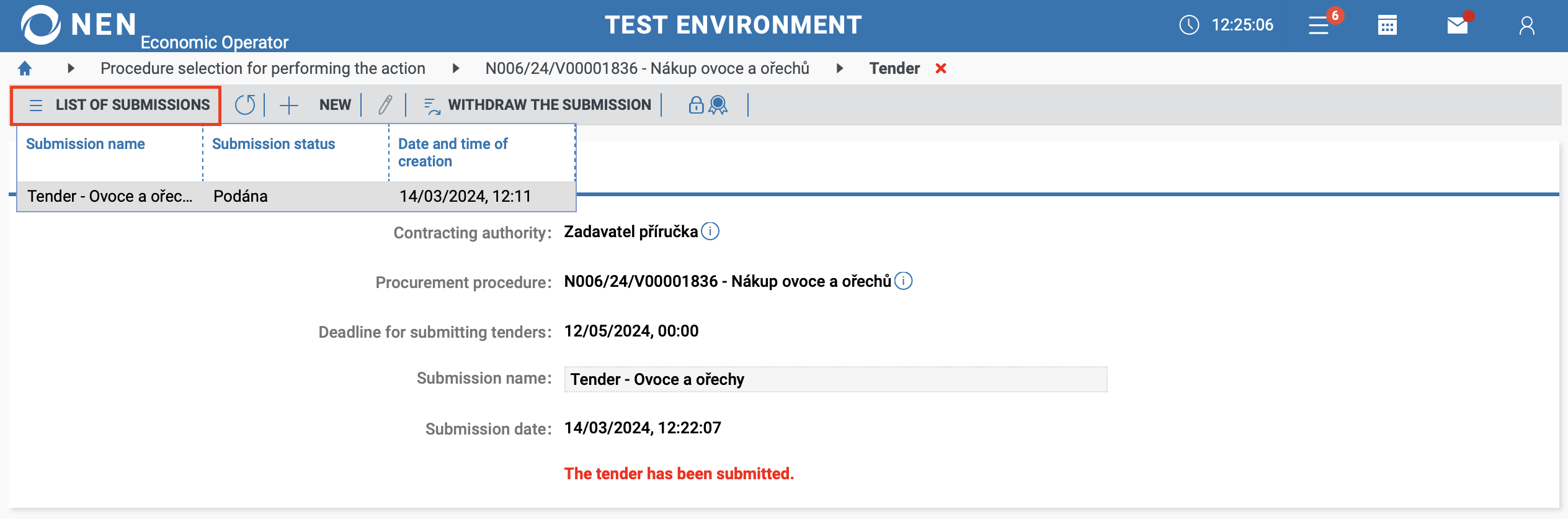Open the notifications list with badge 6

tap(1320, 25)
